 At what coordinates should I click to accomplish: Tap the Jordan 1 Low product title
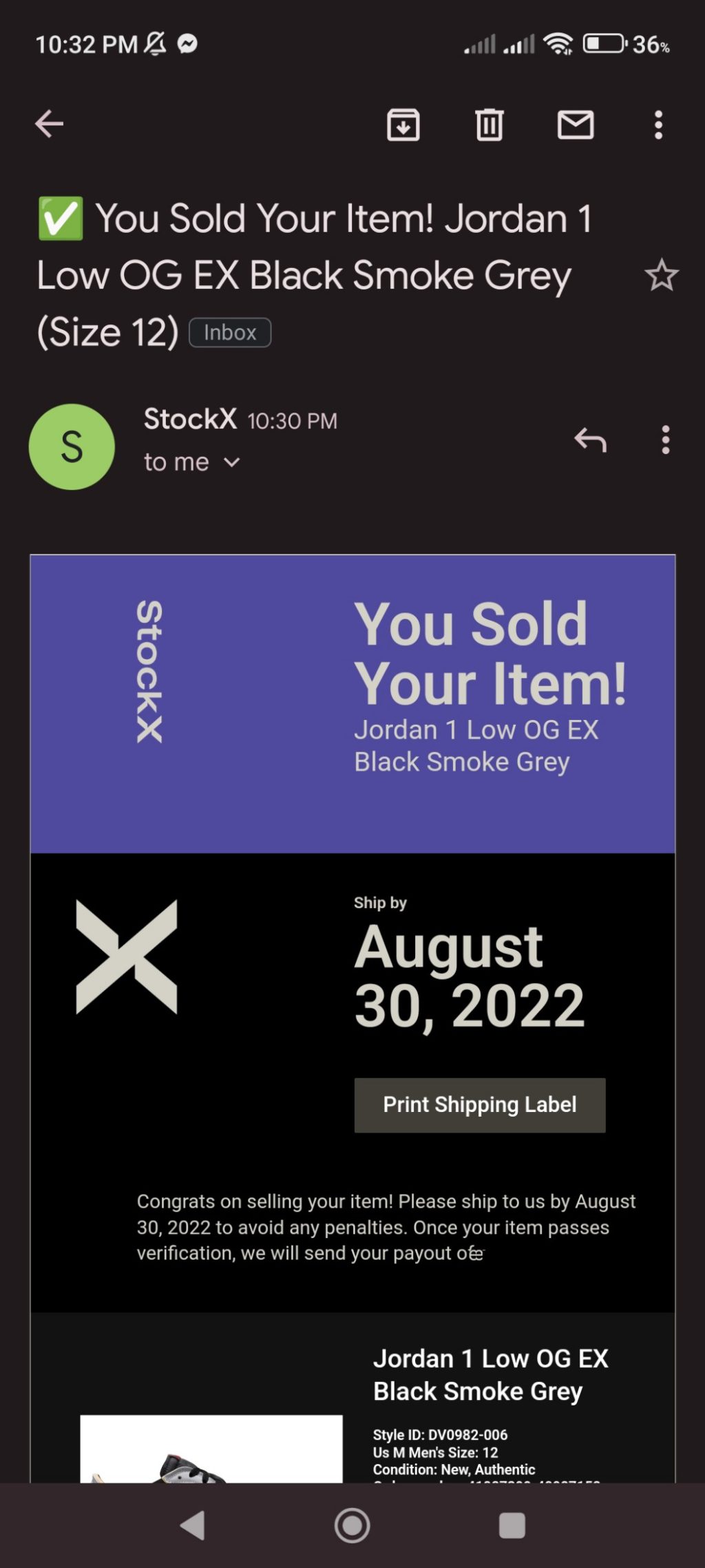pyautogui.click(x=490, y=1374)
